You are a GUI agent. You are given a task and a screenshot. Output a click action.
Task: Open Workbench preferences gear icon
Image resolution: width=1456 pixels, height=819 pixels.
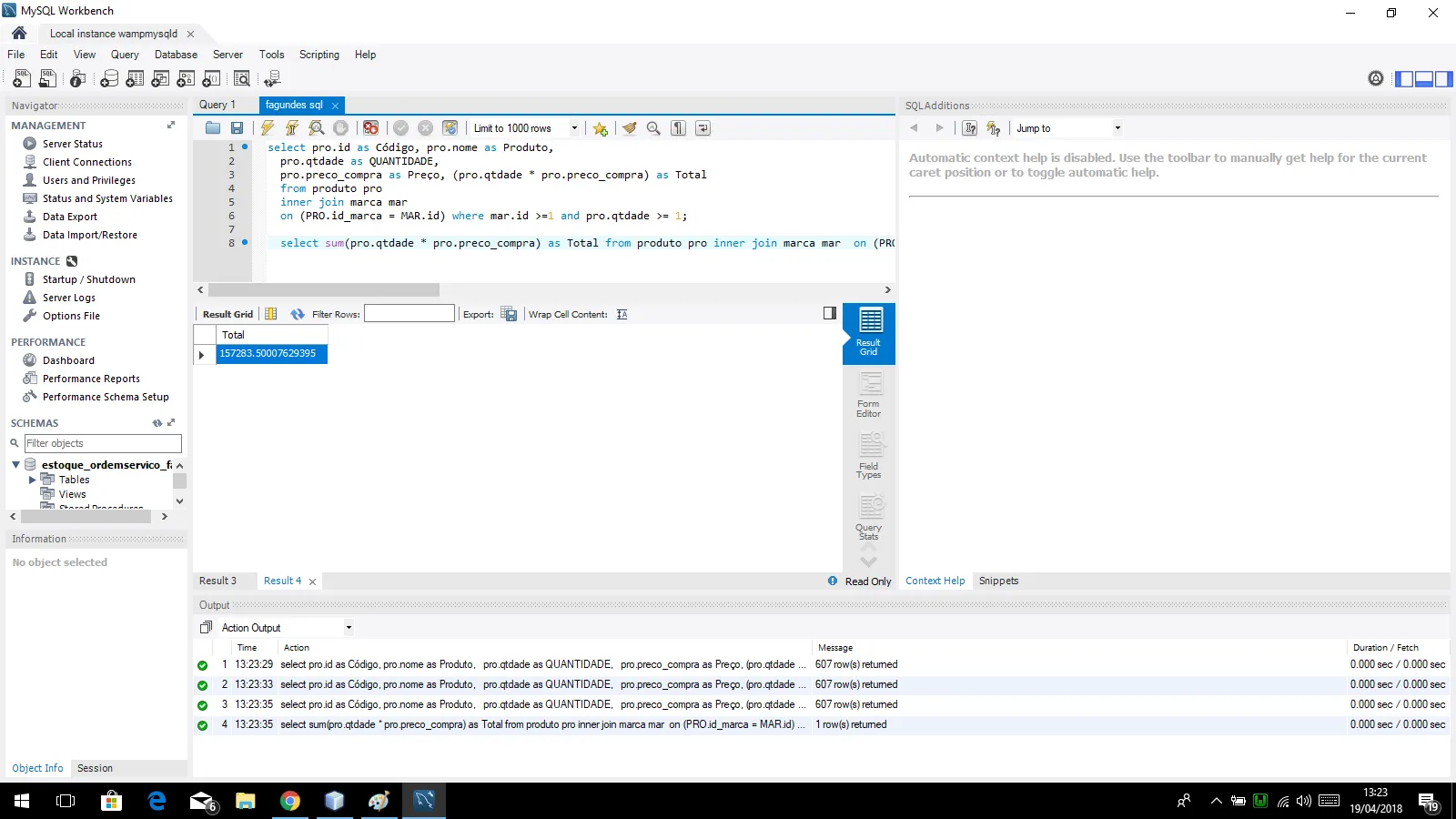point(1376,78)
